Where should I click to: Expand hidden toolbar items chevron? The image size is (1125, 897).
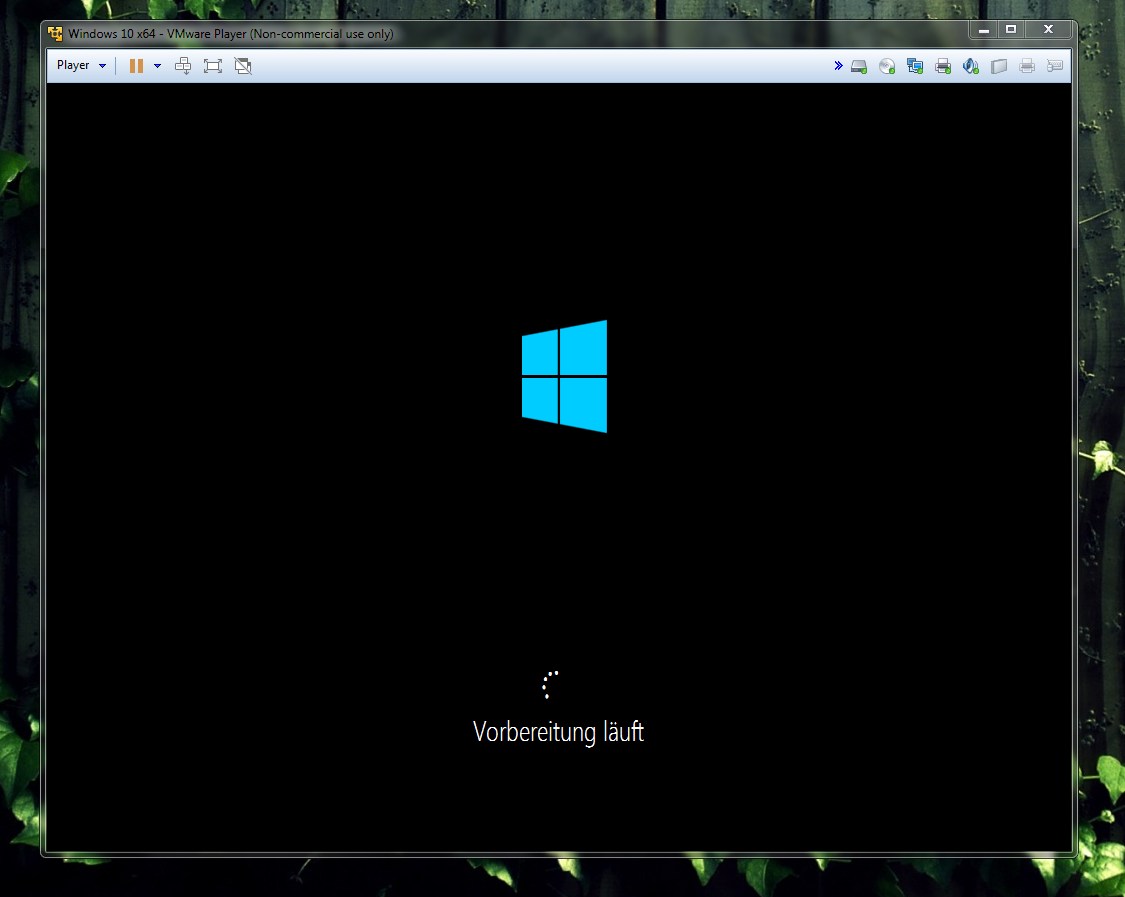tap(838, 66)
